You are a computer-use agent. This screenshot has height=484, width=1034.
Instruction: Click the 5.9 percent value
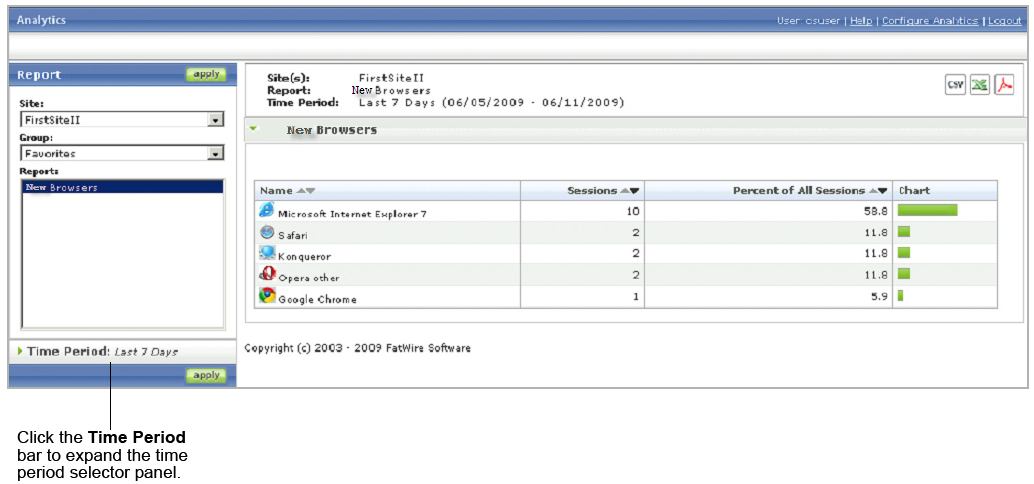pyautogui.click(x=880, y=296)
